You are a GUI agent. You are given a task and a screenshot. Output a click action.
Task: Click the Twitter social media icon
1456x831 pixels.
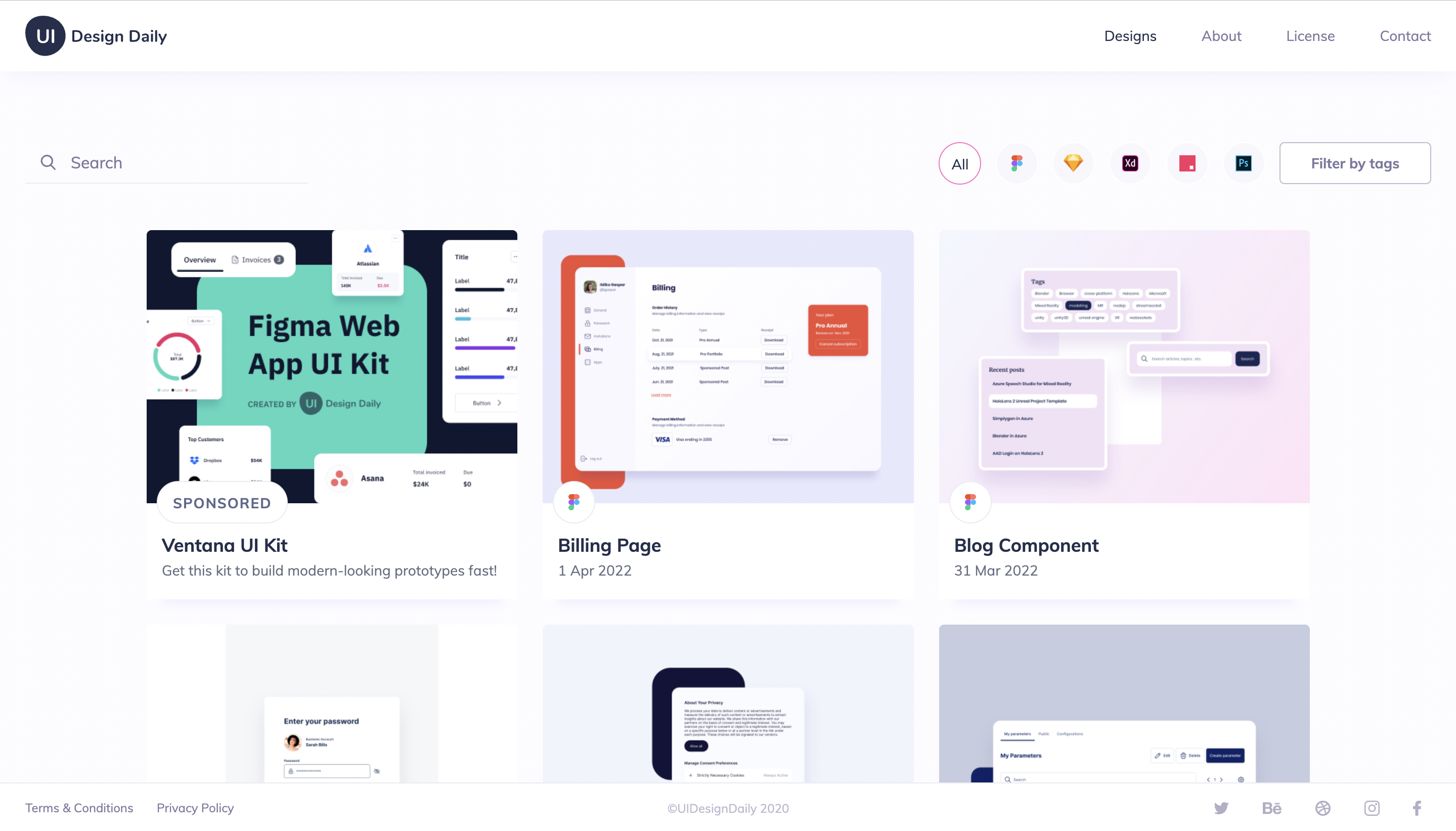1222,808
